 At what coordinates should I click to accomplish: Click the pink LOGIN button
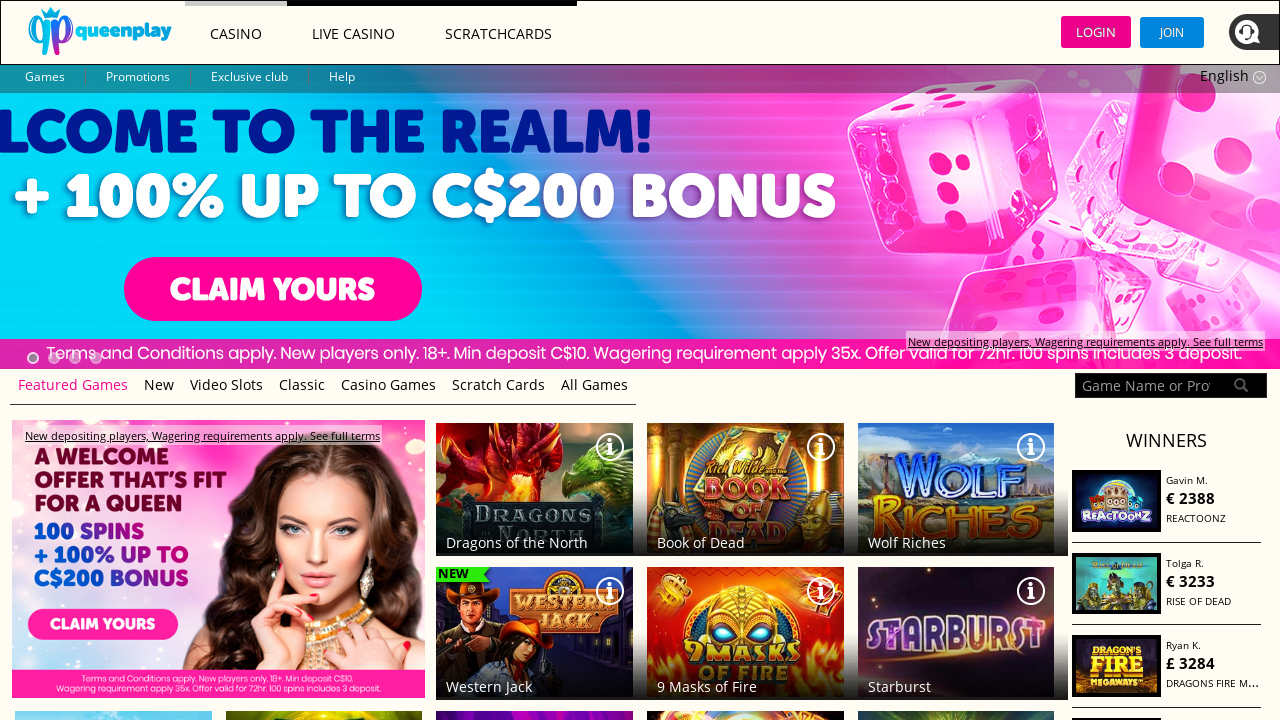click(x=1096, y=32)
